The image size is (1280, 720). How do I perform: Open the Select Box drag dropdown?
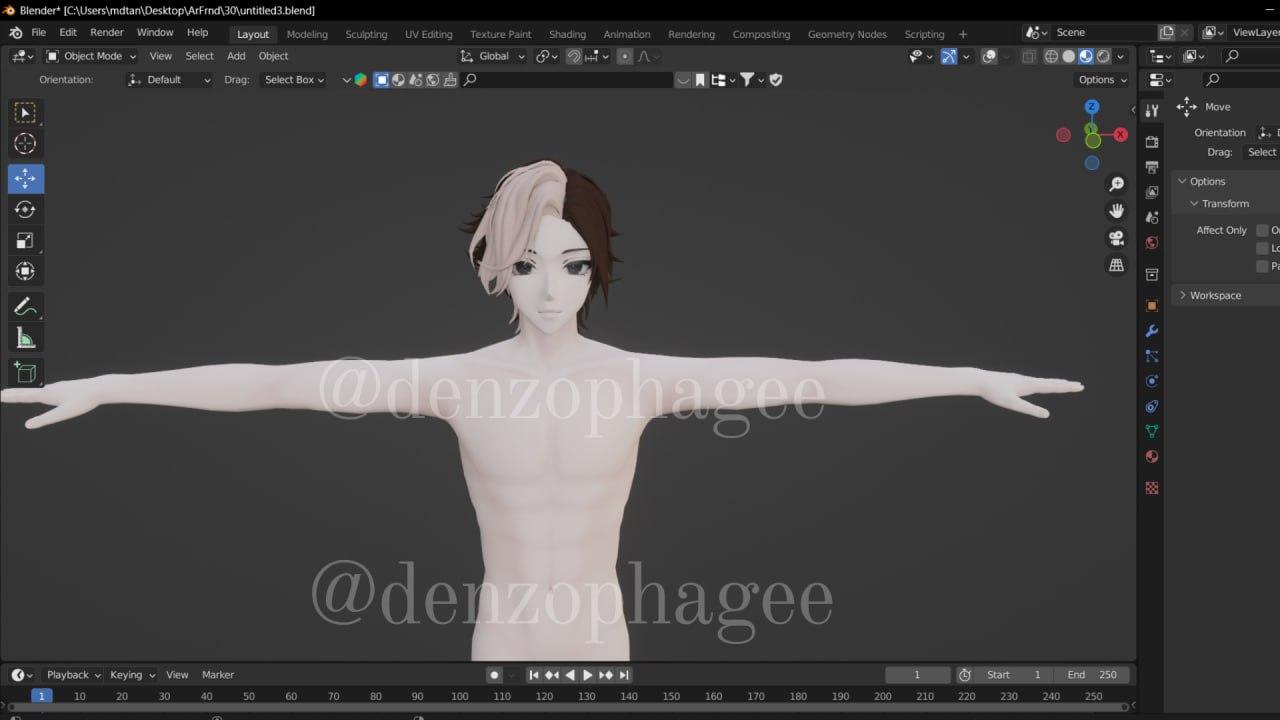(293, 80)
